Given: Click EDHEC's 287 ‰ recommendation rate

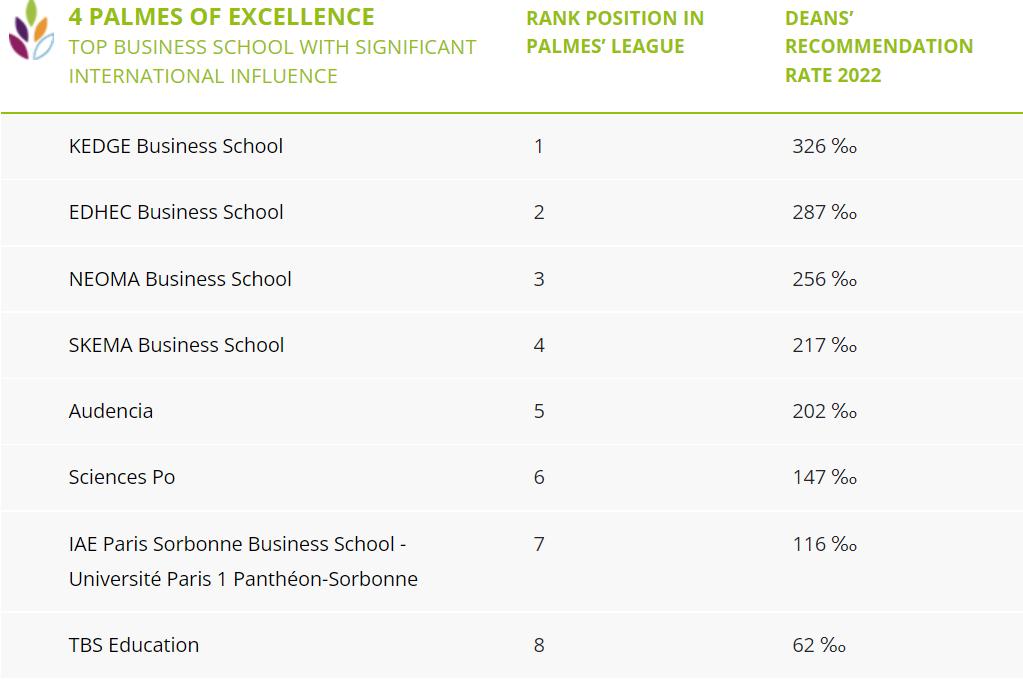Looking at the screenshot, I should (x=824, y=212).
